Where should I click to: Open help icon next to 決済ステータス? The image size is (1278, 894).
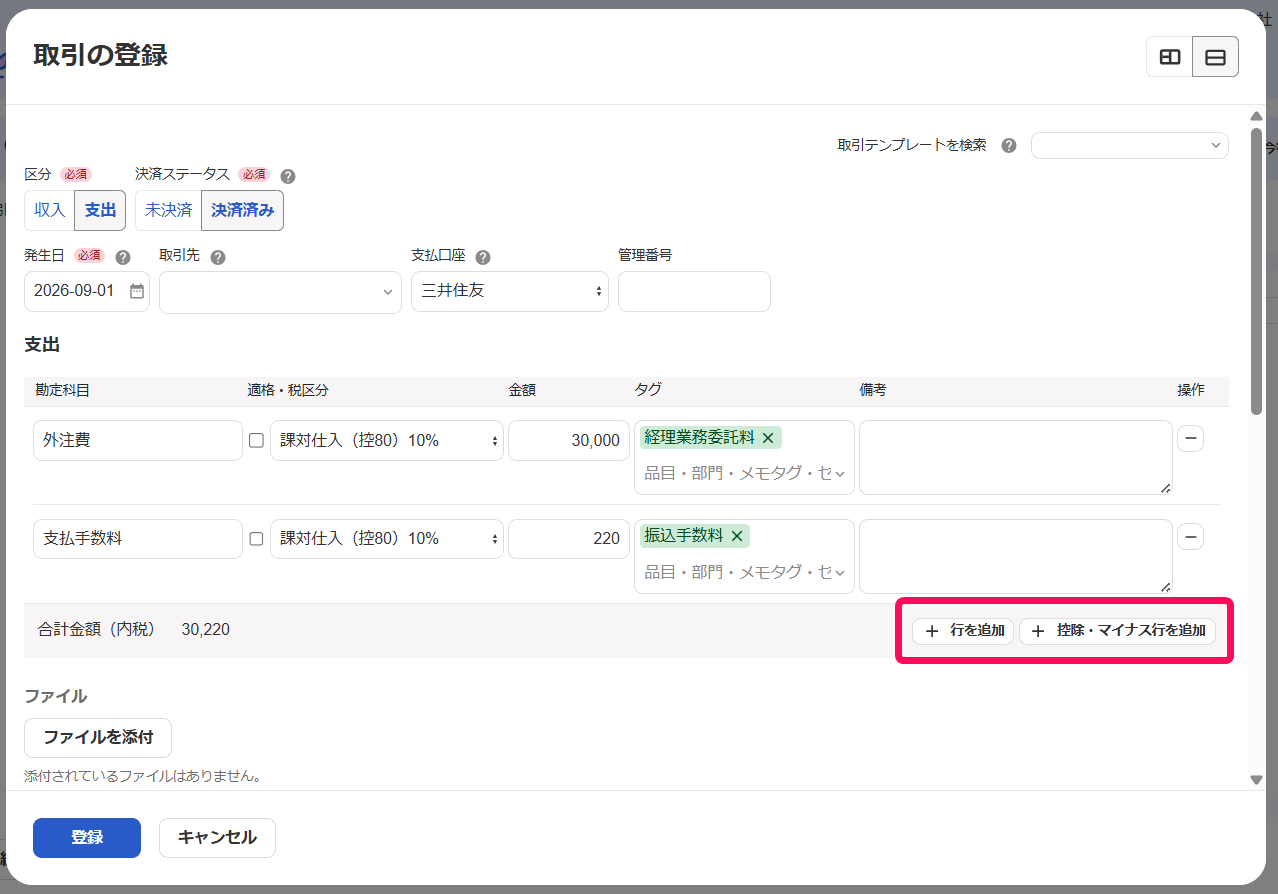coord(288,176)
